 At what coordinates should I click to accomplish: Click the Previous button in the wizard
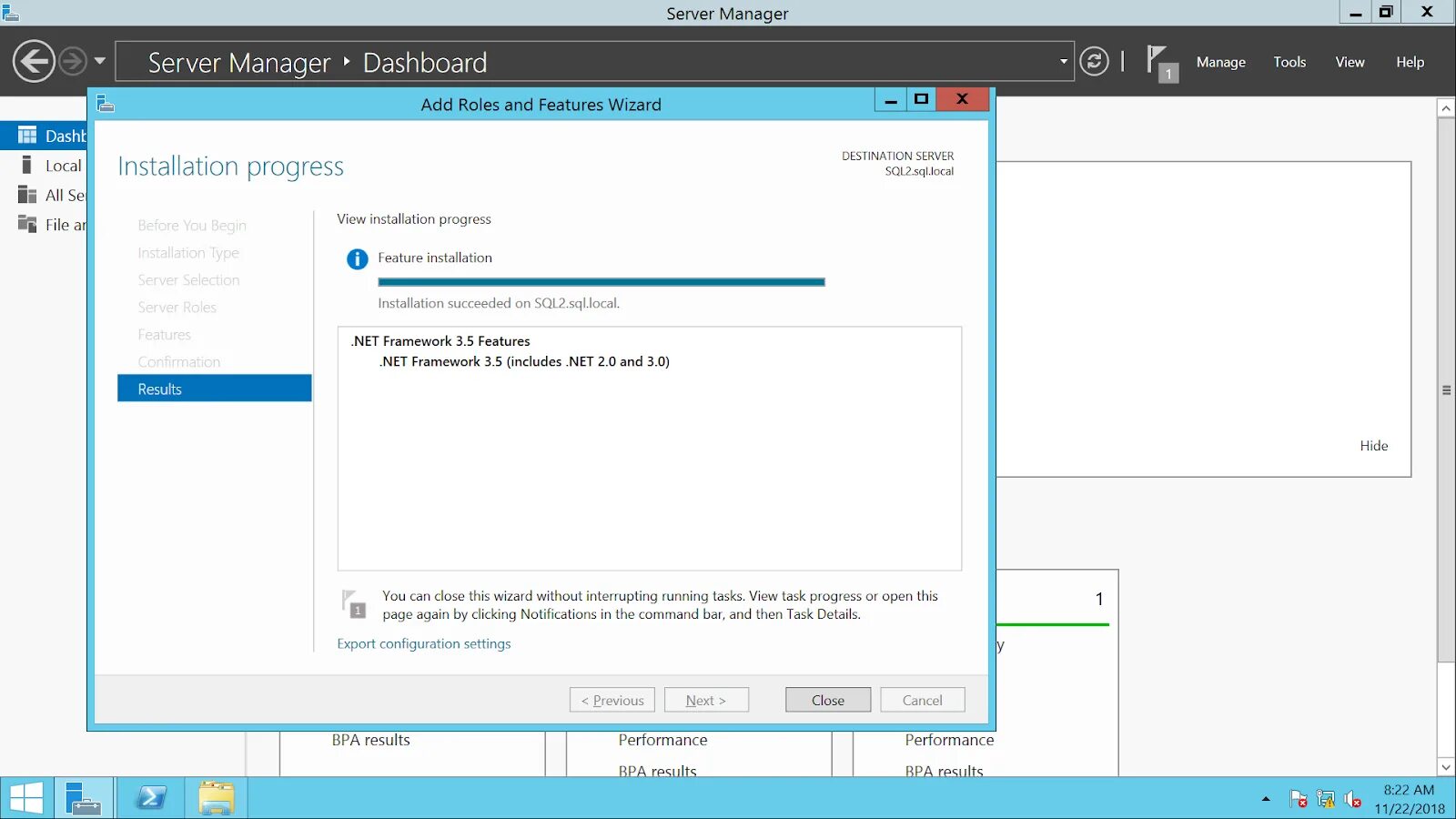click(612, 700)
